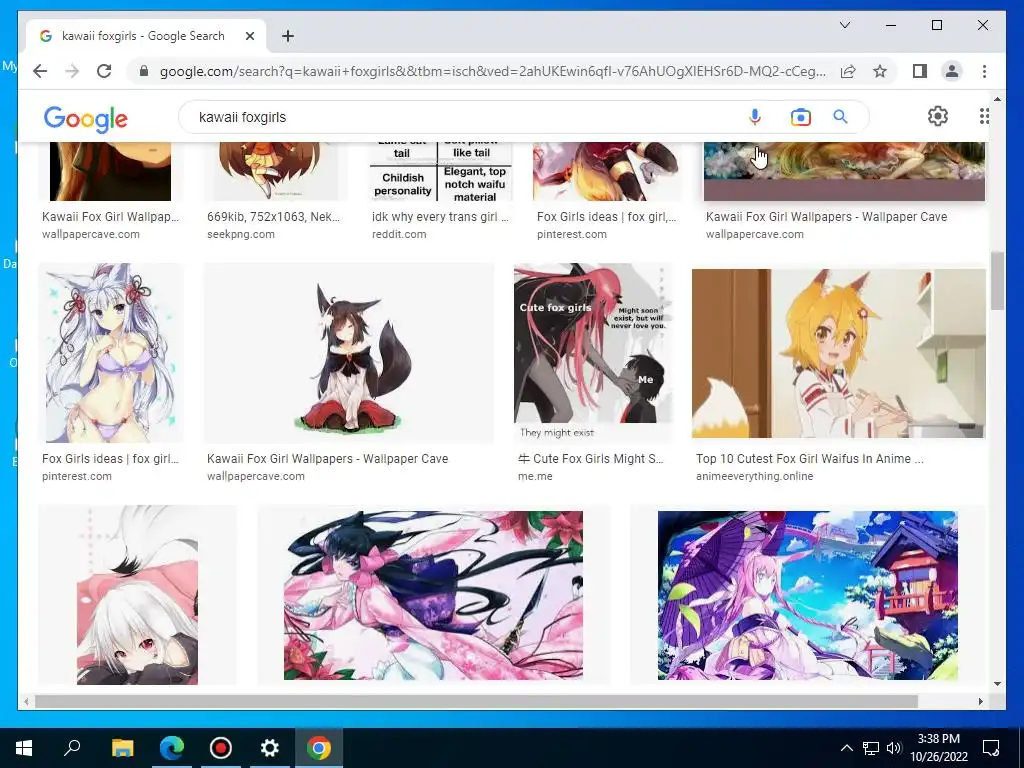This screenshot has height=768, width=1024.
Task: Open Windows Start menu
Action: pyautogui.click(x=24, y=748)
